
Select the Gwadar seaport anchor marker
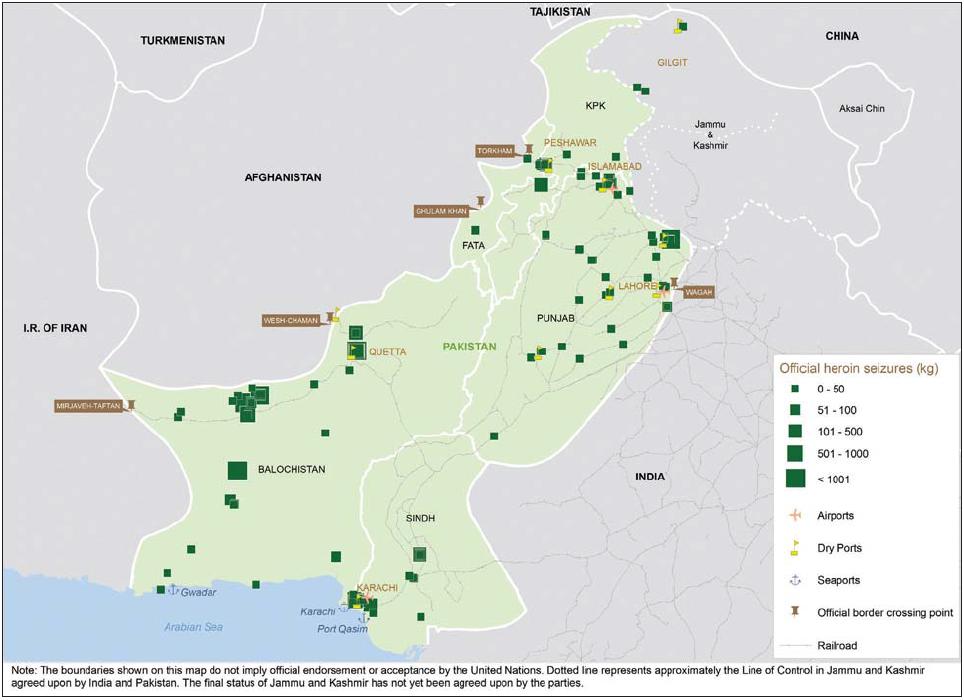point(172,590)
